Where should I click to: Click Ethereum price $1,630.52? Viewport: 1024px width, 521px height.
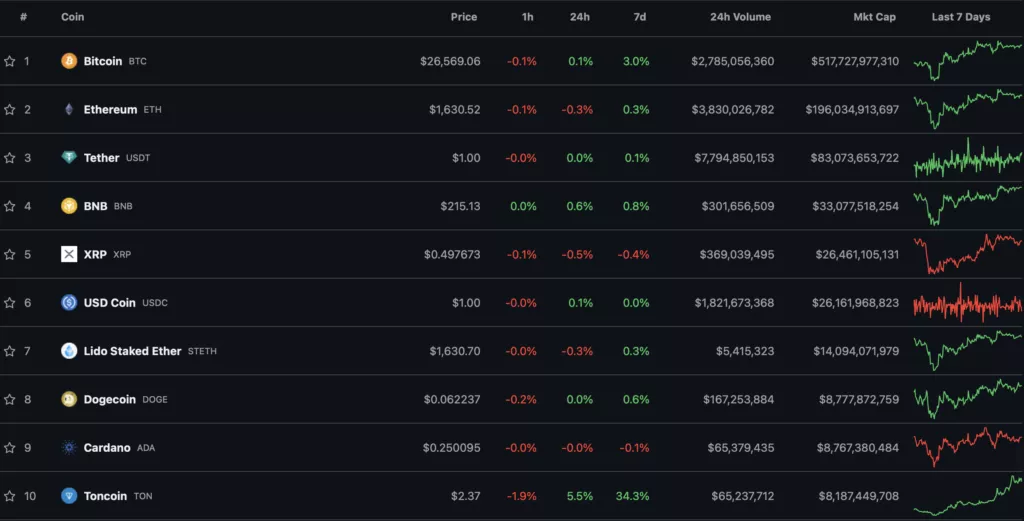coord(455,109)
